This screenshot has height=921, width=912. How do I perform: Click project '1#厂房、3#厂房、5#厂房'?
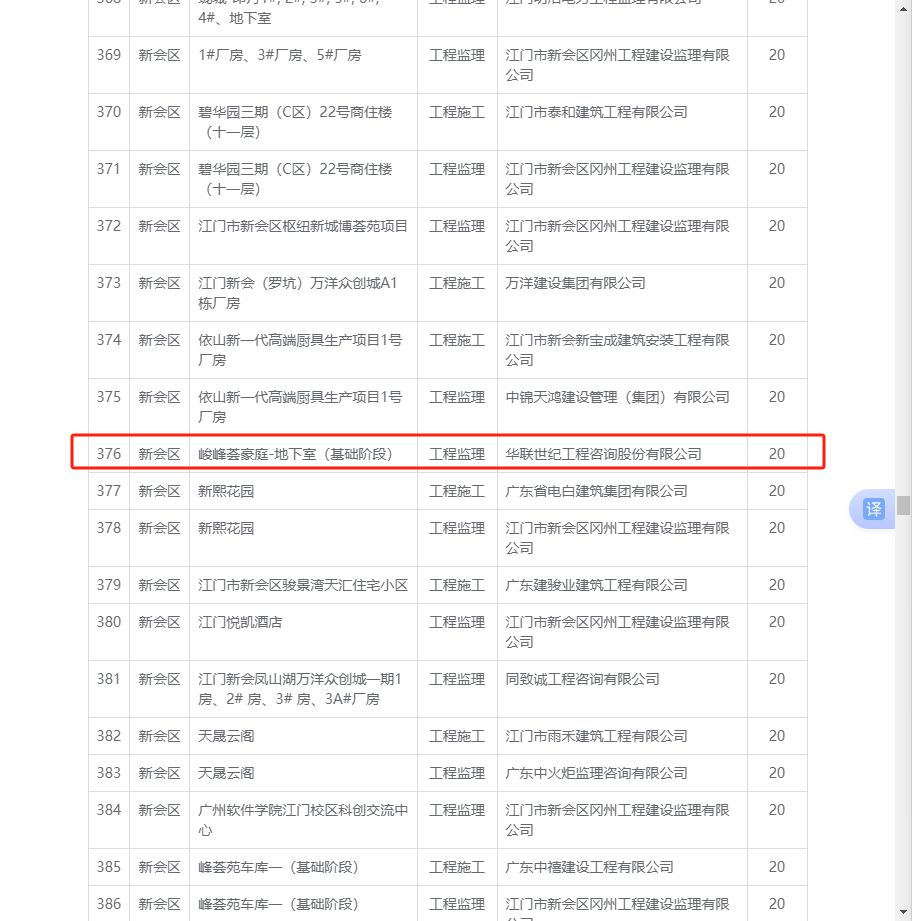coord(280,55)
